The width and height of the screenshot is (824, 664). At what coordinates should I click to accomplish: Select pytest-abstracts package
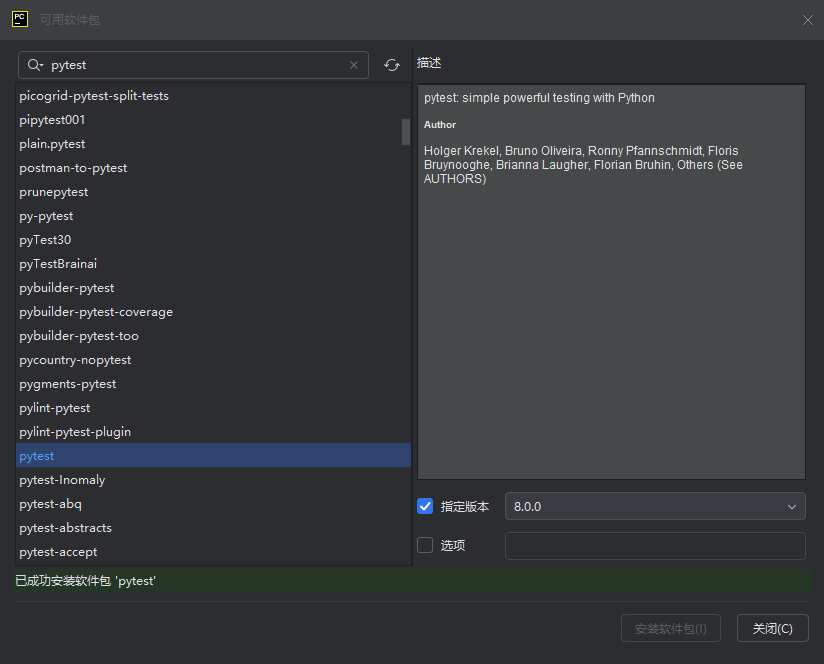(213, 528)
